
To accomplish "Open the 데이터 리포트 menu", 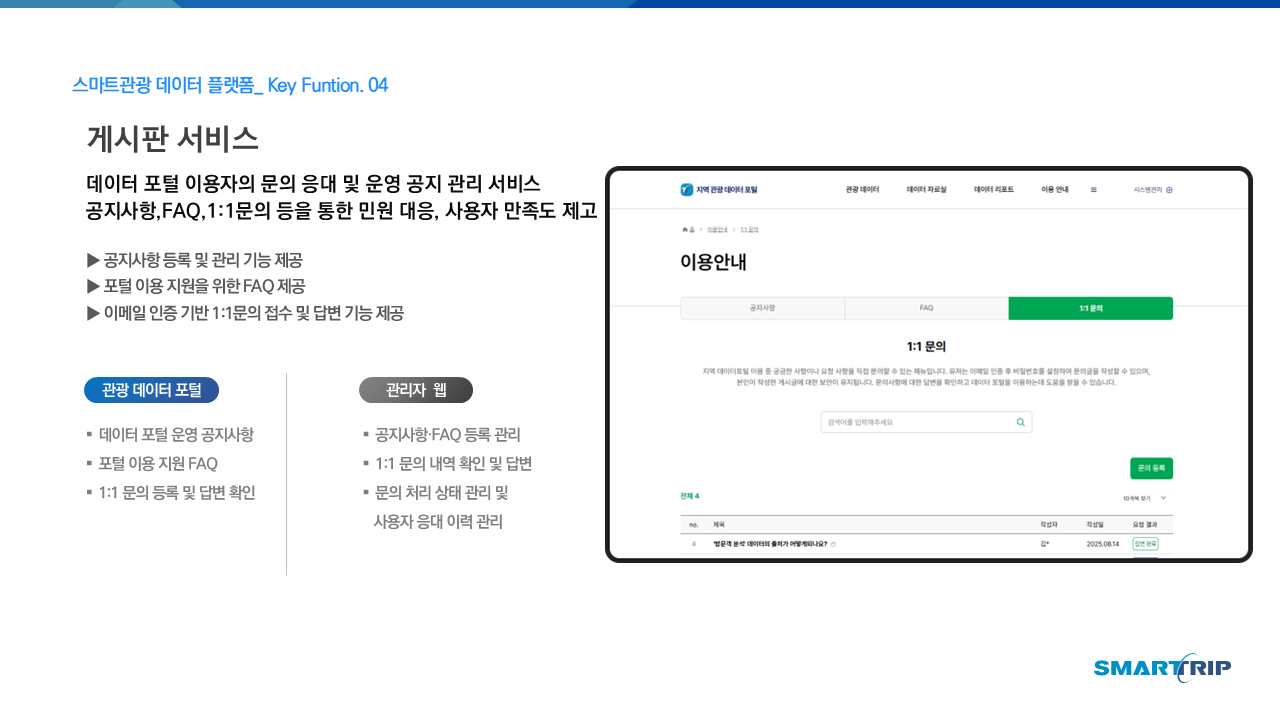I will click(993, 189).
